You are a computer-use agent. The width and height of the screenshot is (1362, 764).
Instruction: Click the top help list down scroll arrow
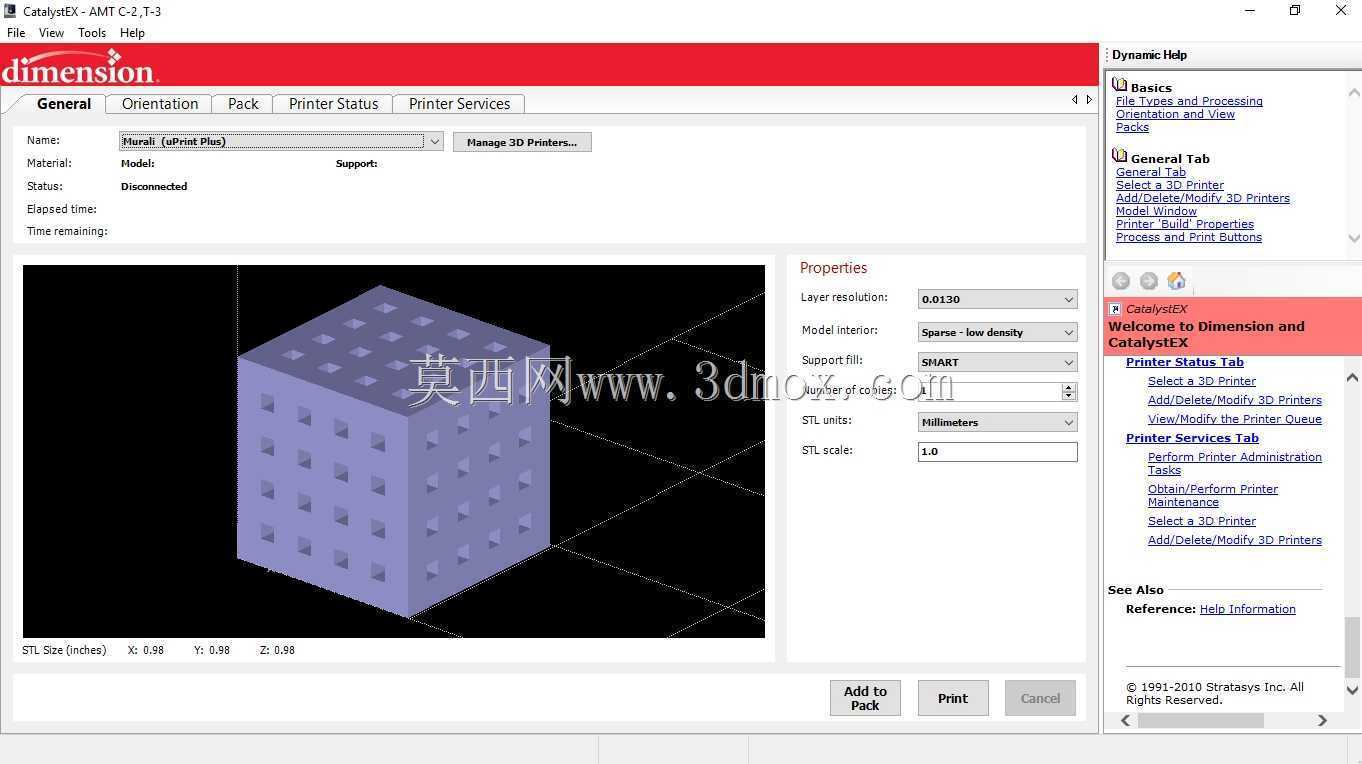pyautogui.click(x=1354, y=238)
